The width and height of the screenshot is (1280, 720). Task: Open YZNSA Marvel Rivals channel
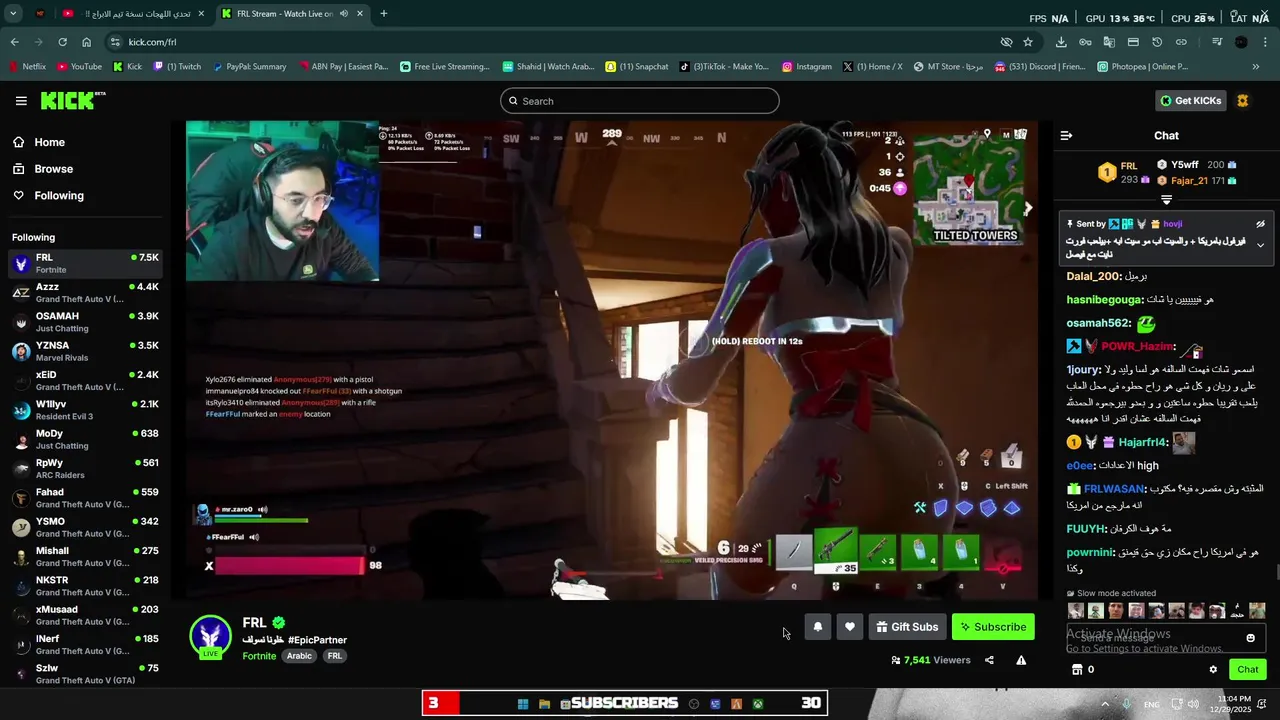(85, 352)
